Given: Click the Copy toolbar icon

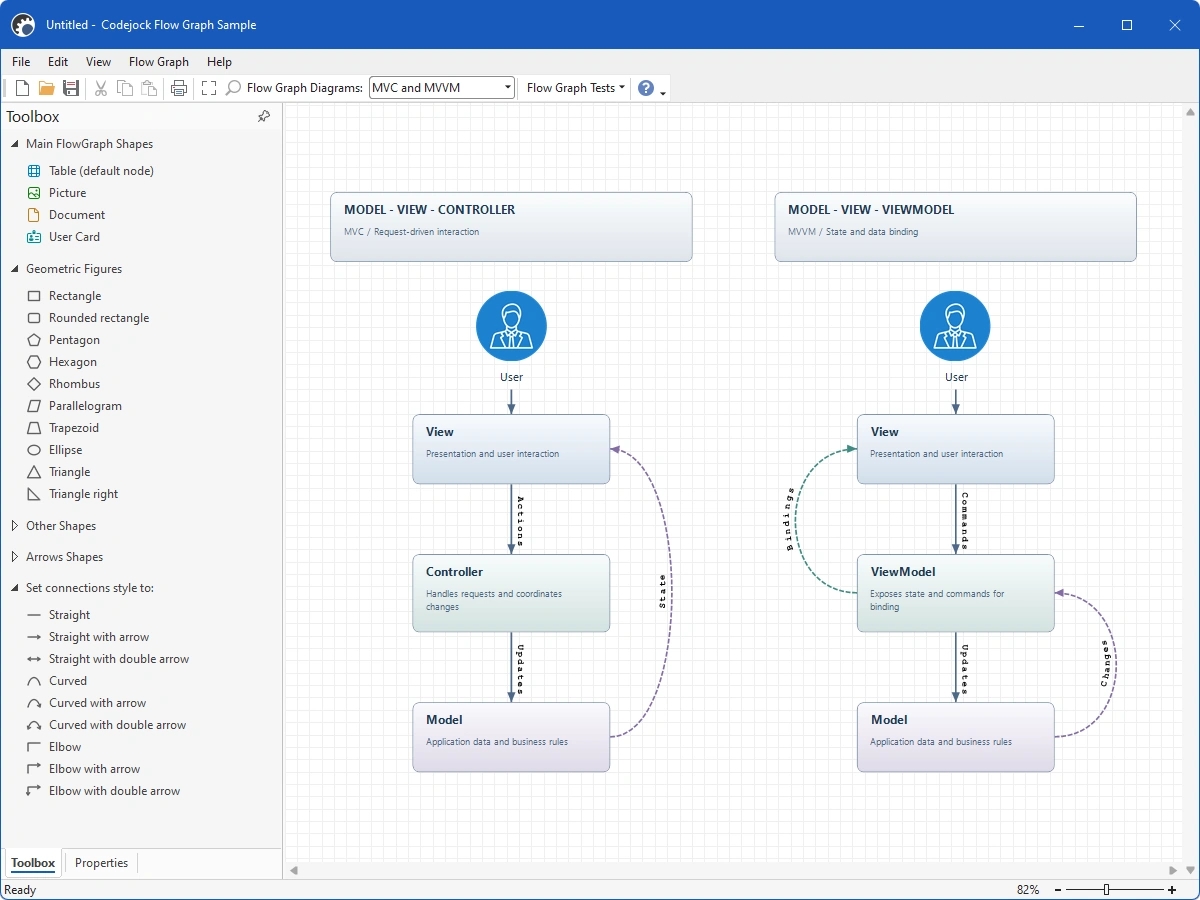Looking at the screenshot, I should coord(125,88).
